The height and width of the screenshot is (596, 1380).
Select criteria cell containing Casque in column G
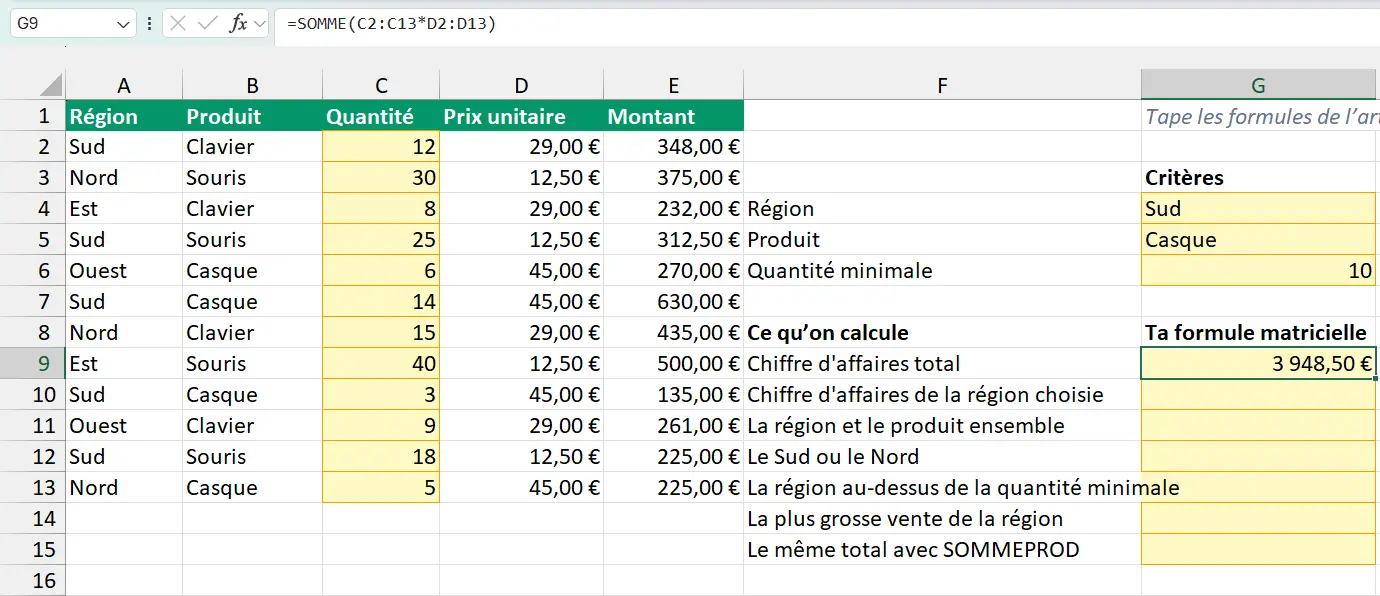pyautogui.click(x=1259, y=240)
